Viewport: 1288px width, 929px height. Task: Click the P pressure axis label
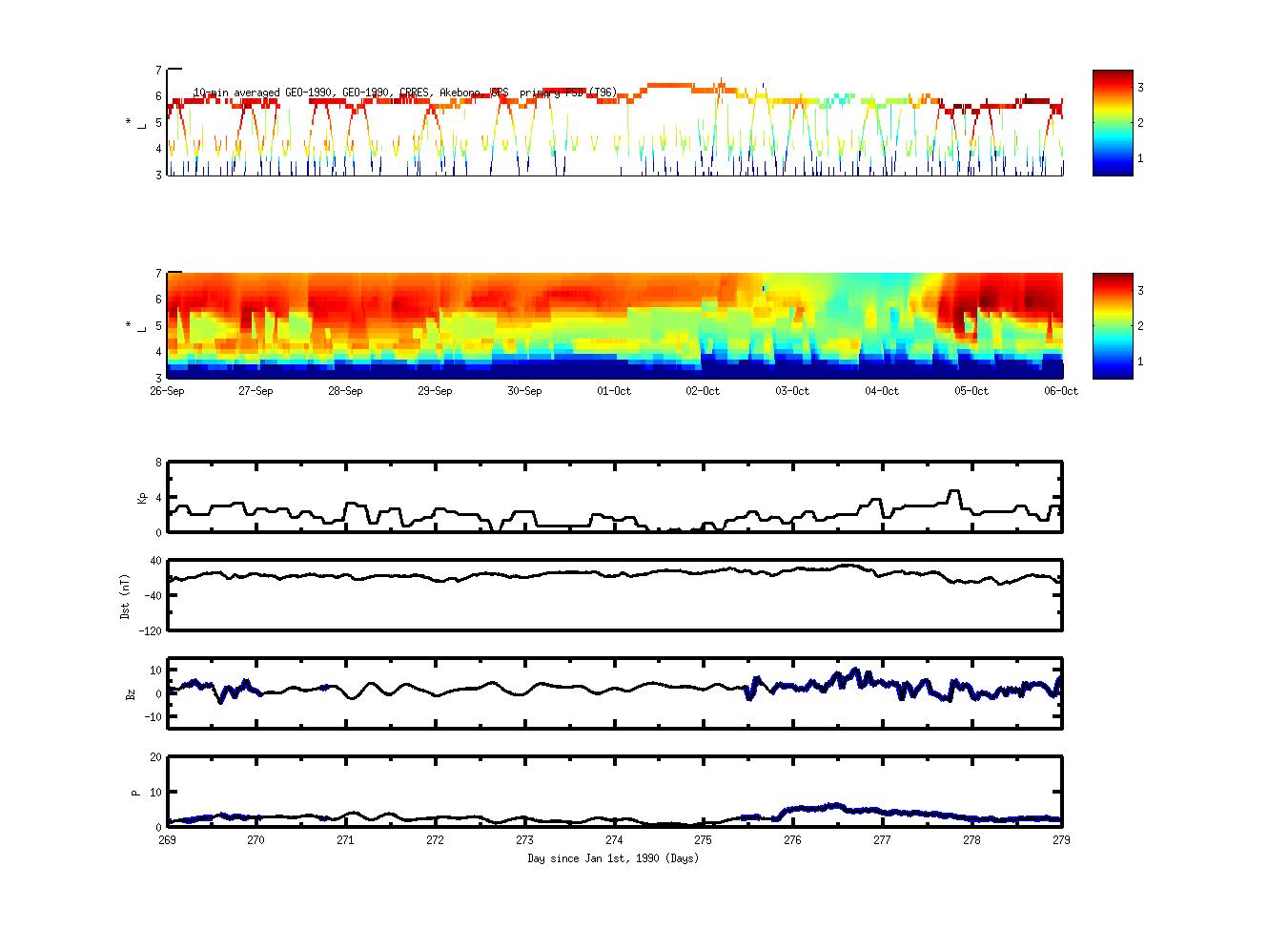click(x=135, y=792)
